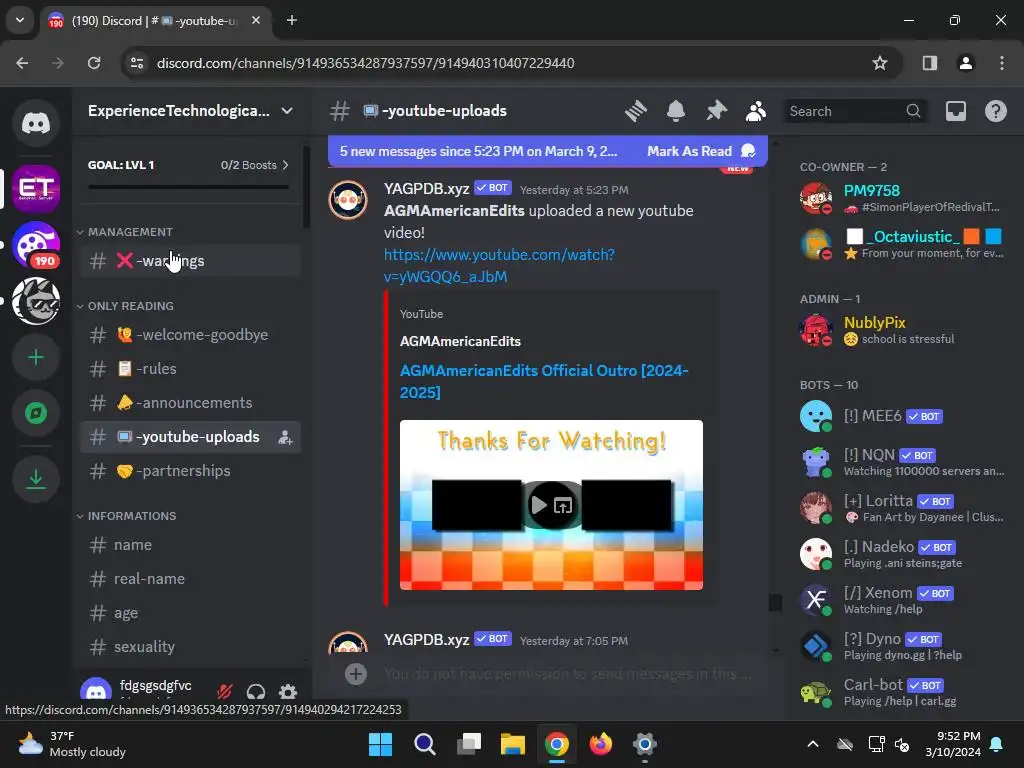Screen dimensions: 1024x768
Task: Open the server with 190 notifications
Action: [x=36, y=246]
